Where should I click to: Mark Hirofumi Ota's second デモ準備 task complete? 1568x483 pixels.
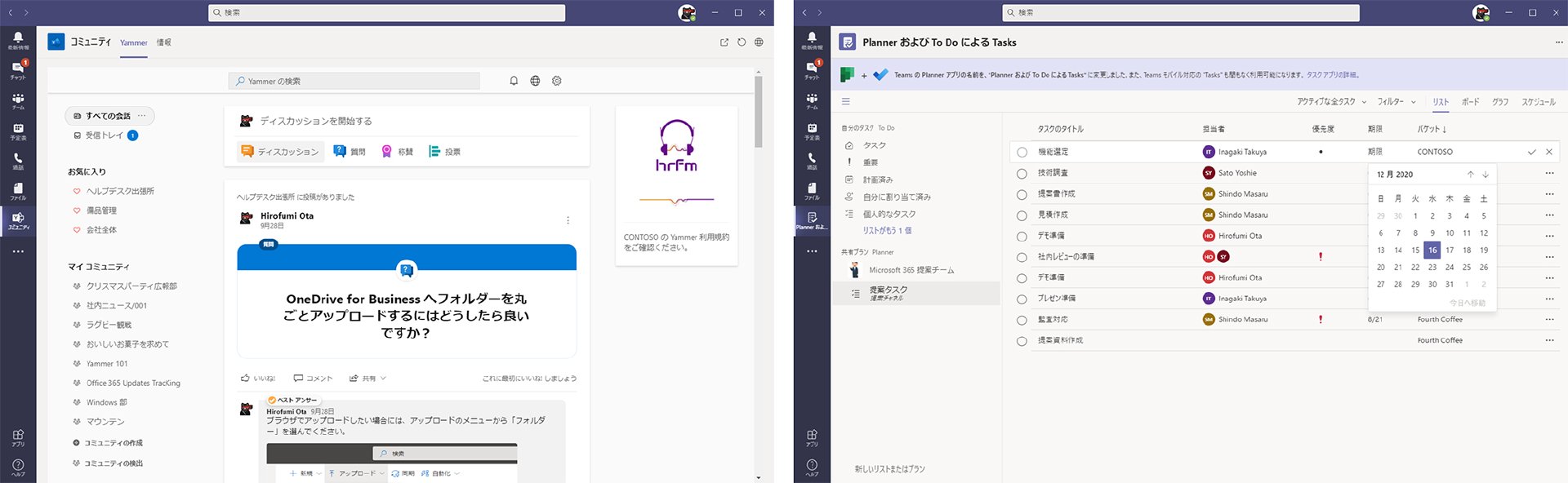(1022, 278)
